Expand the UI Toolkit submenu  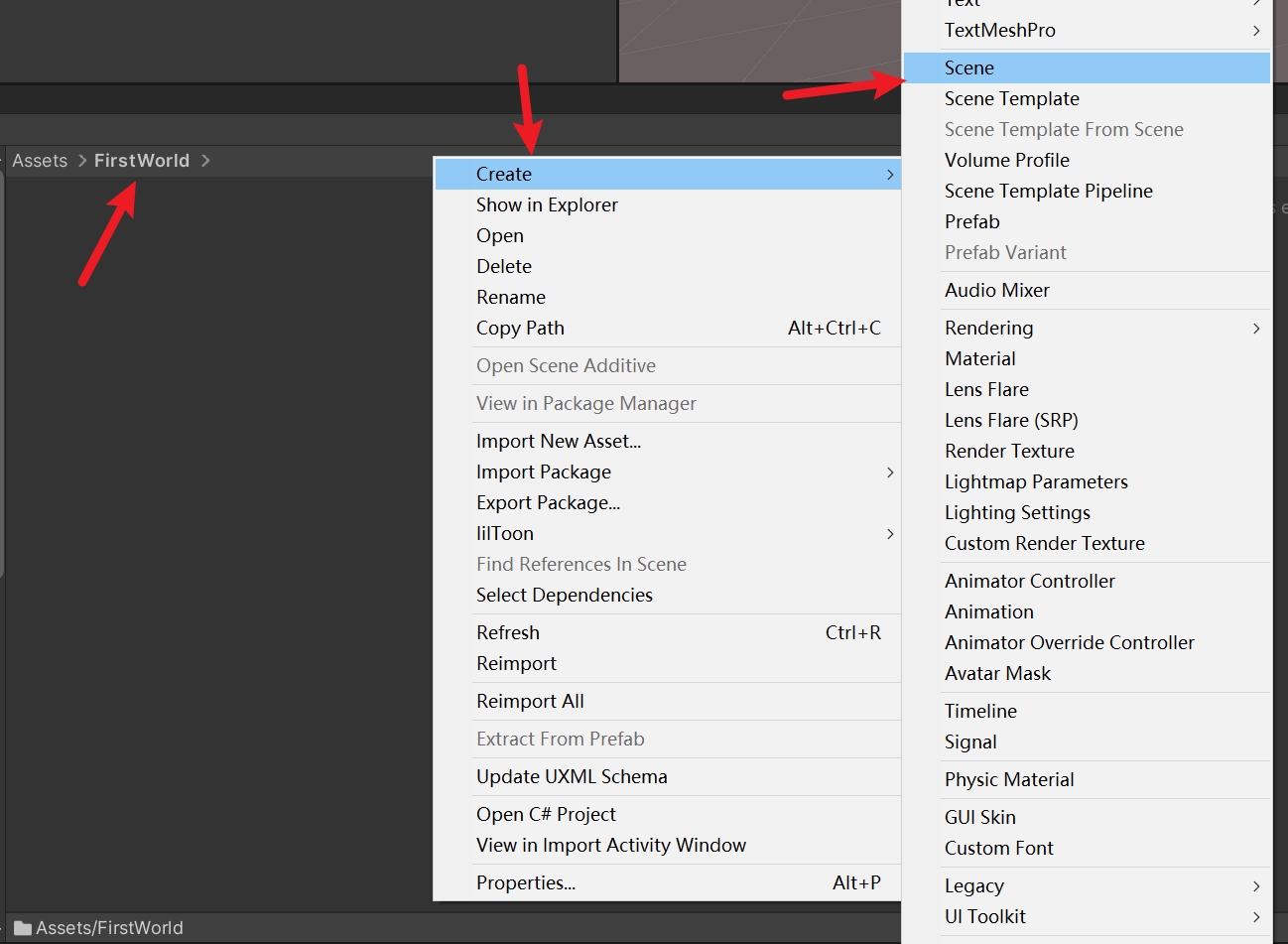pos(1088,916)
